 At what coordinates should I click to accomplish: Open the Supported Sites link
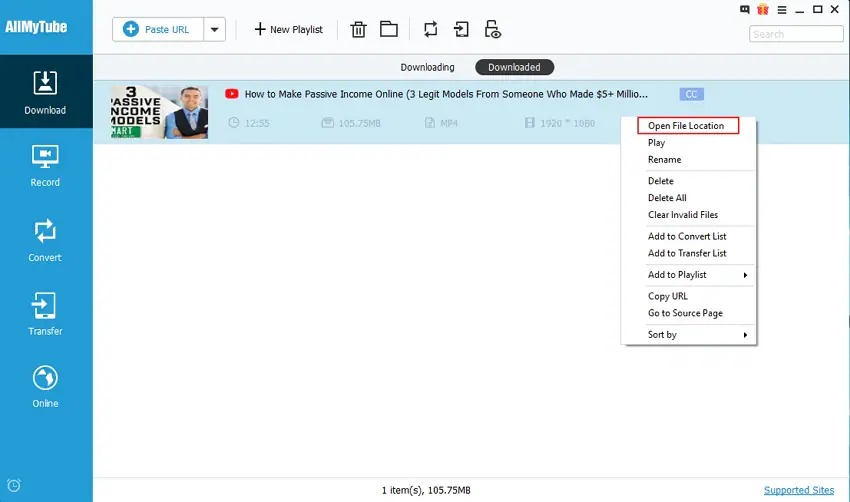tap(799, 490)
